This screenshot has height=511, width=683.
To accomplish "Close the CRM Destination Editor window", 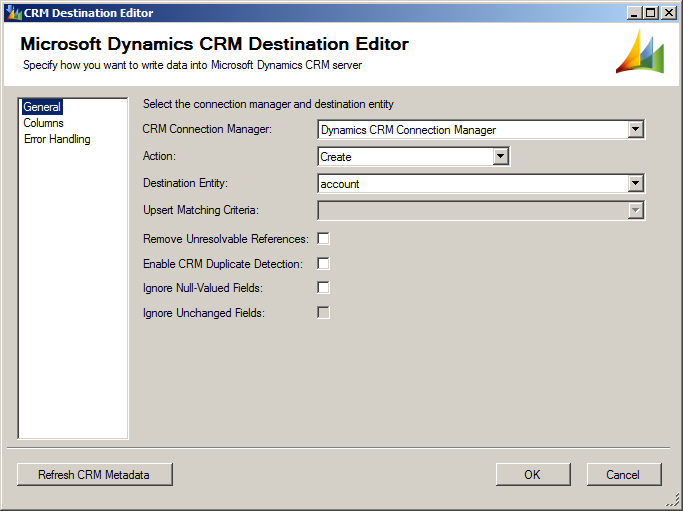I will click(x=668, y=13).
